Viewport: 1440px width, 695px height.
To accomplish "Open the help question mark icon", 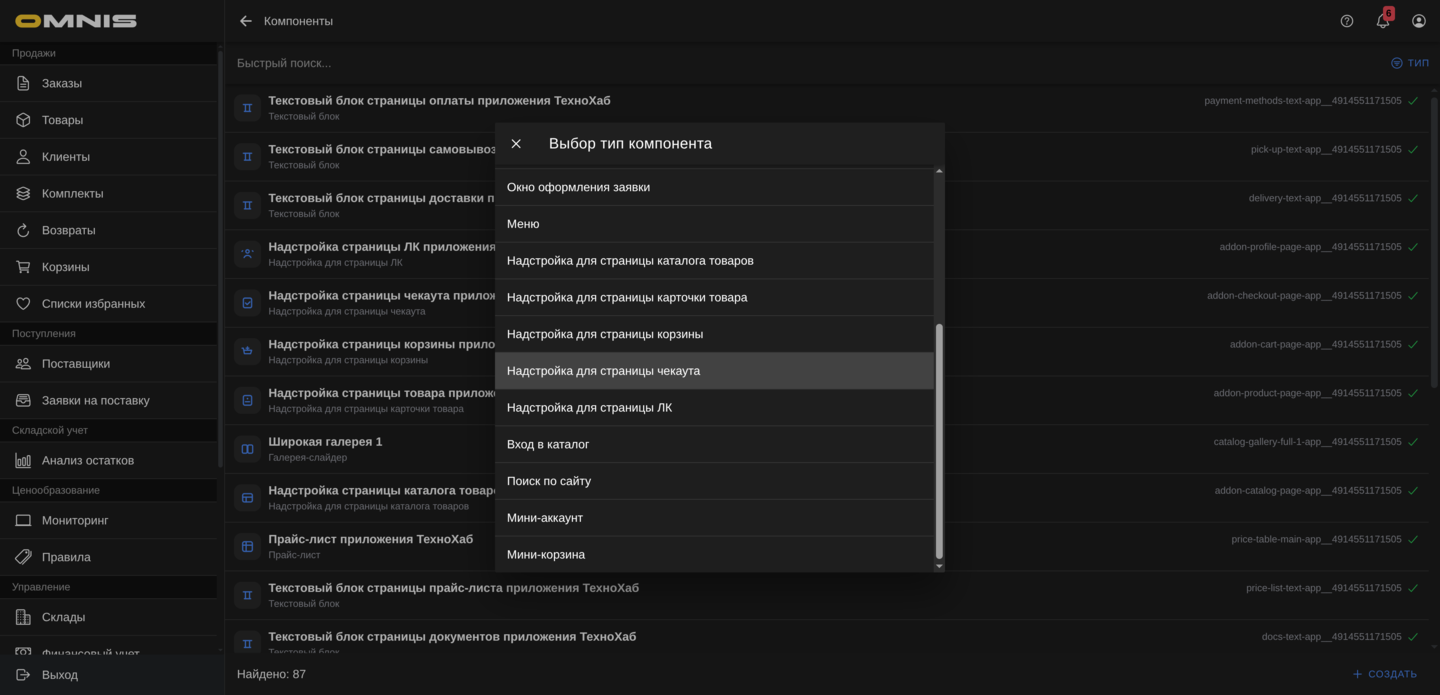I will (1347, 21).
